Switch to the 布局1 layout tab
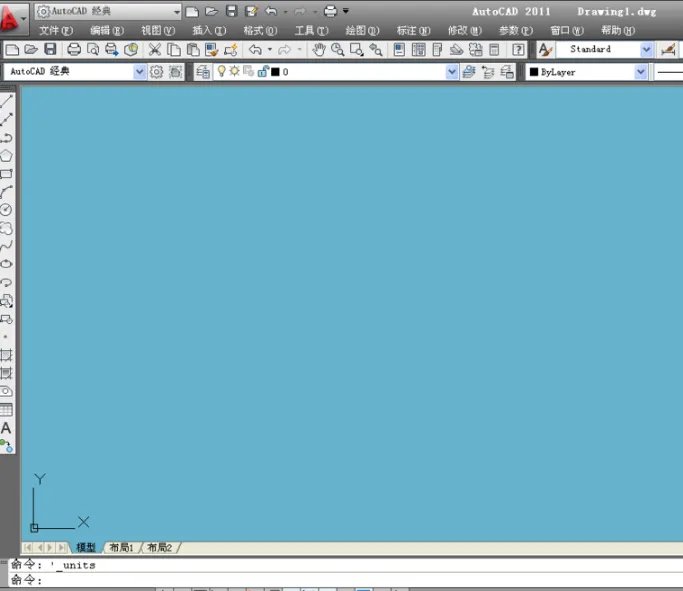Screen dimensions: 683x591 (121, 547)
